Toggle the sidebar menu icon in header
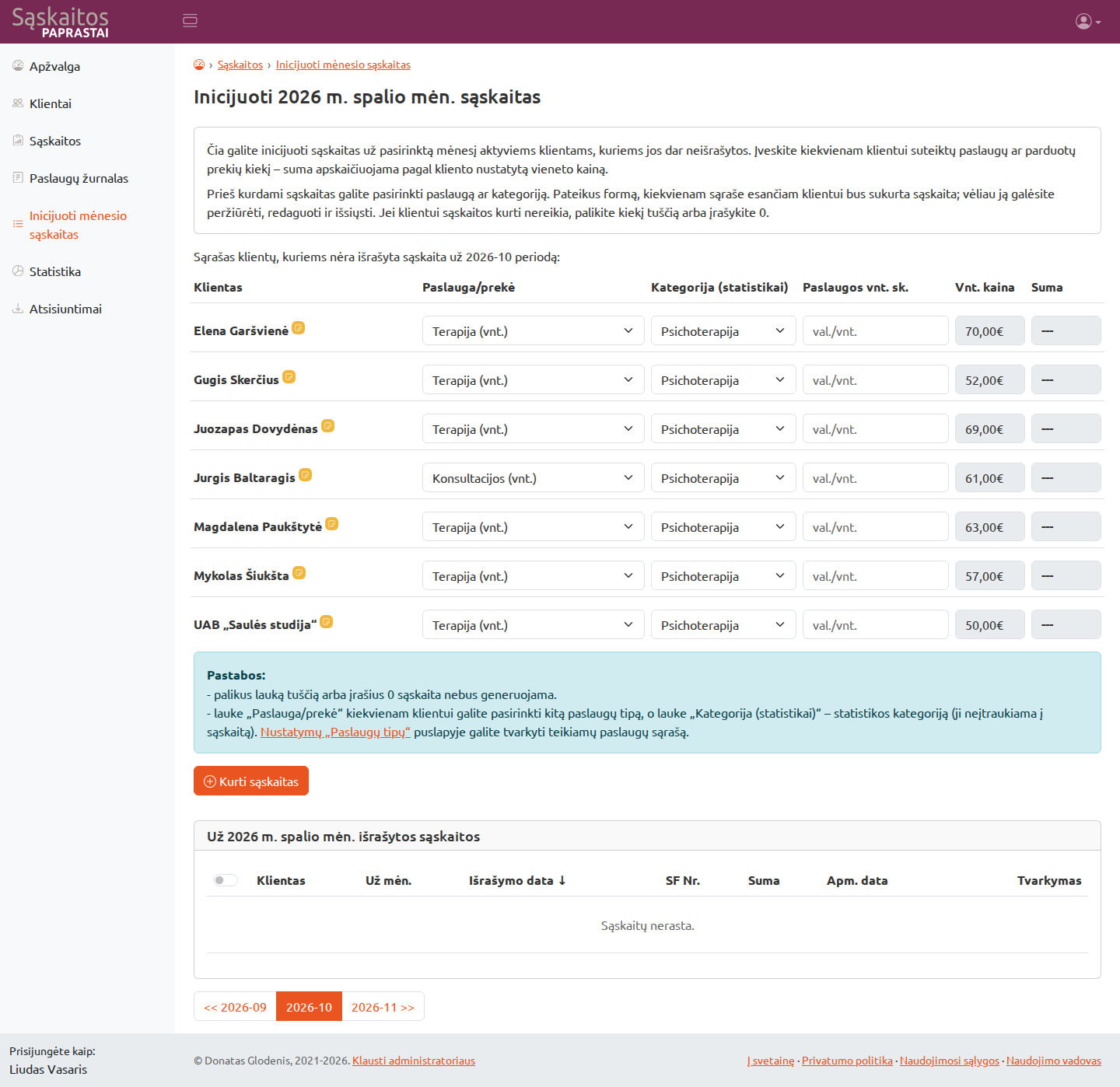The width and height of the screenshot is (1120, 1087). click(190, 21)
